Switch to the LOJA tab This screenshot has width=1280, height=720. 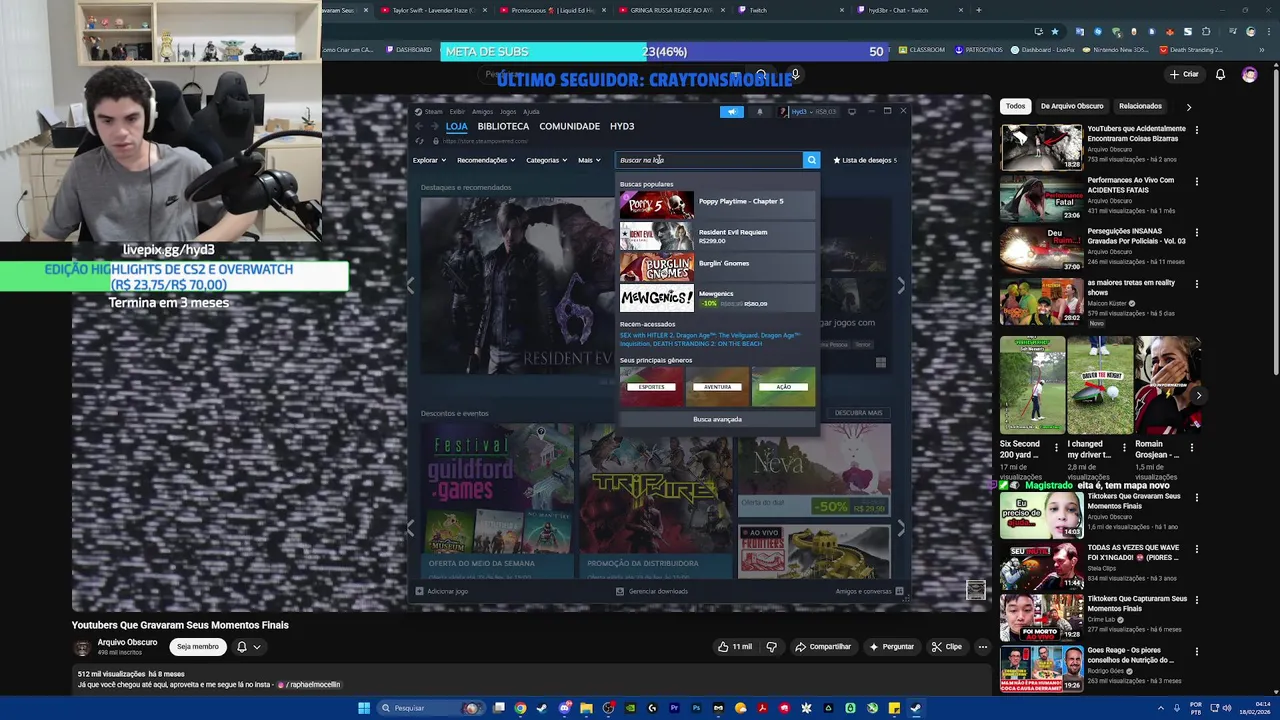coord(457,126)
